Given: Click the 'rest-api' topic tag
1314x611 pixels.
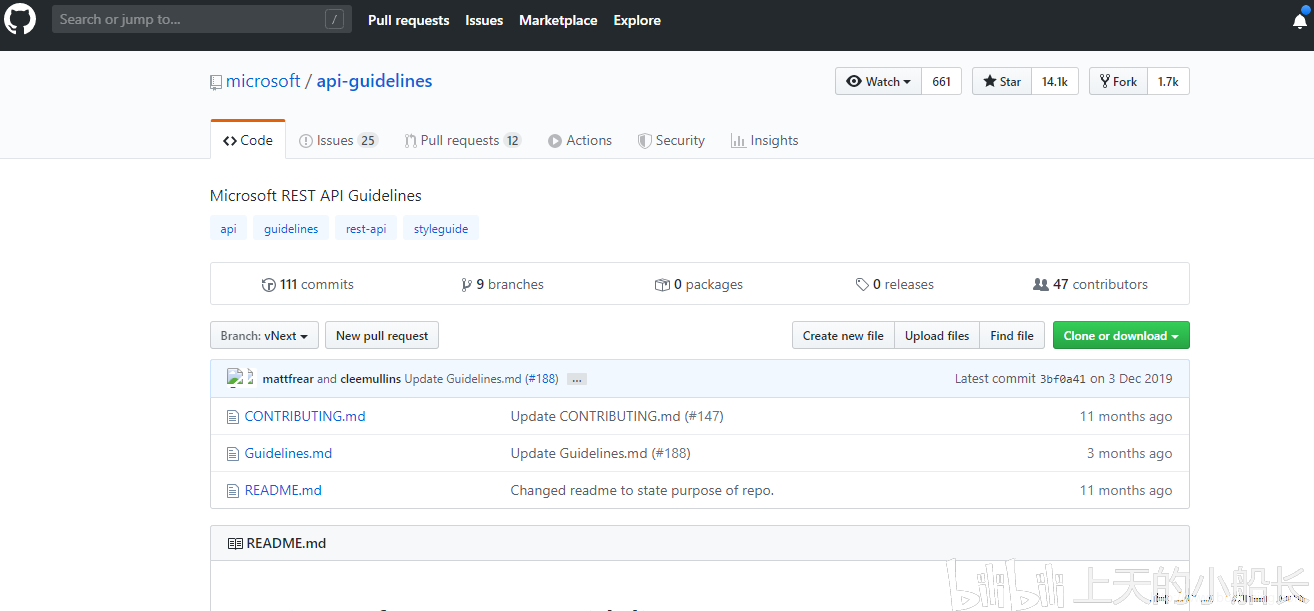Looking at the screenshot, I should click(x=366, y=229).
